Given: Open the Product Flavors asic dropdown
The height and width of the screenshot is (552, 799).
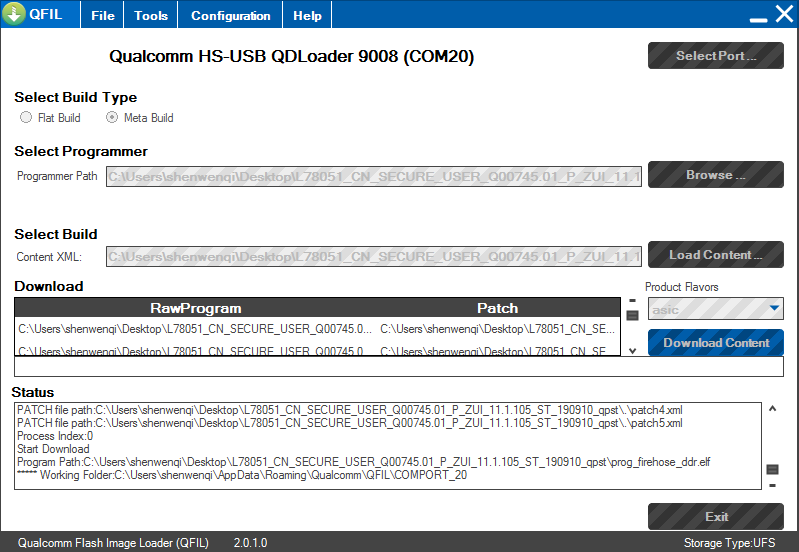Looking at the screenshot, I should coord(715,309).
